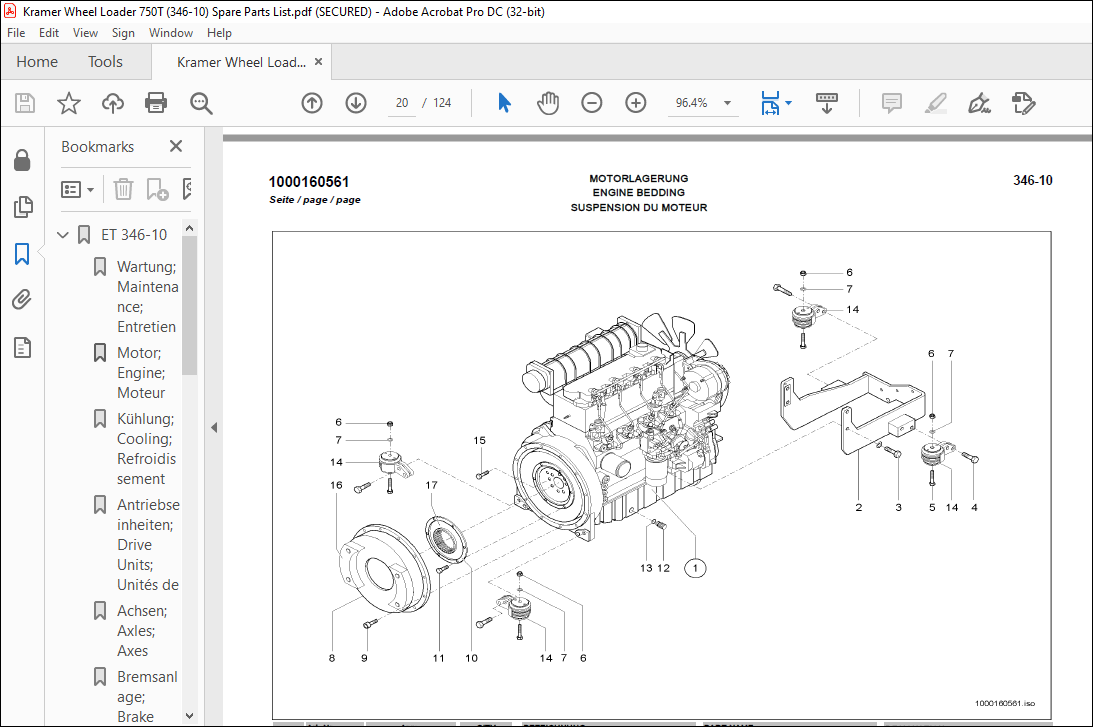Click the circled callout number 1

point(695,568)
